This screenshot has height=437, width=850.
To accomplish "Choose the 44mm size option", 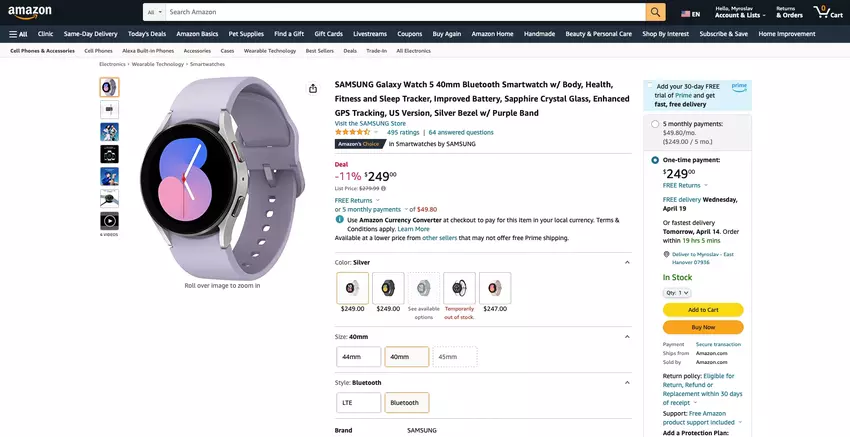I will pos(358,357).
